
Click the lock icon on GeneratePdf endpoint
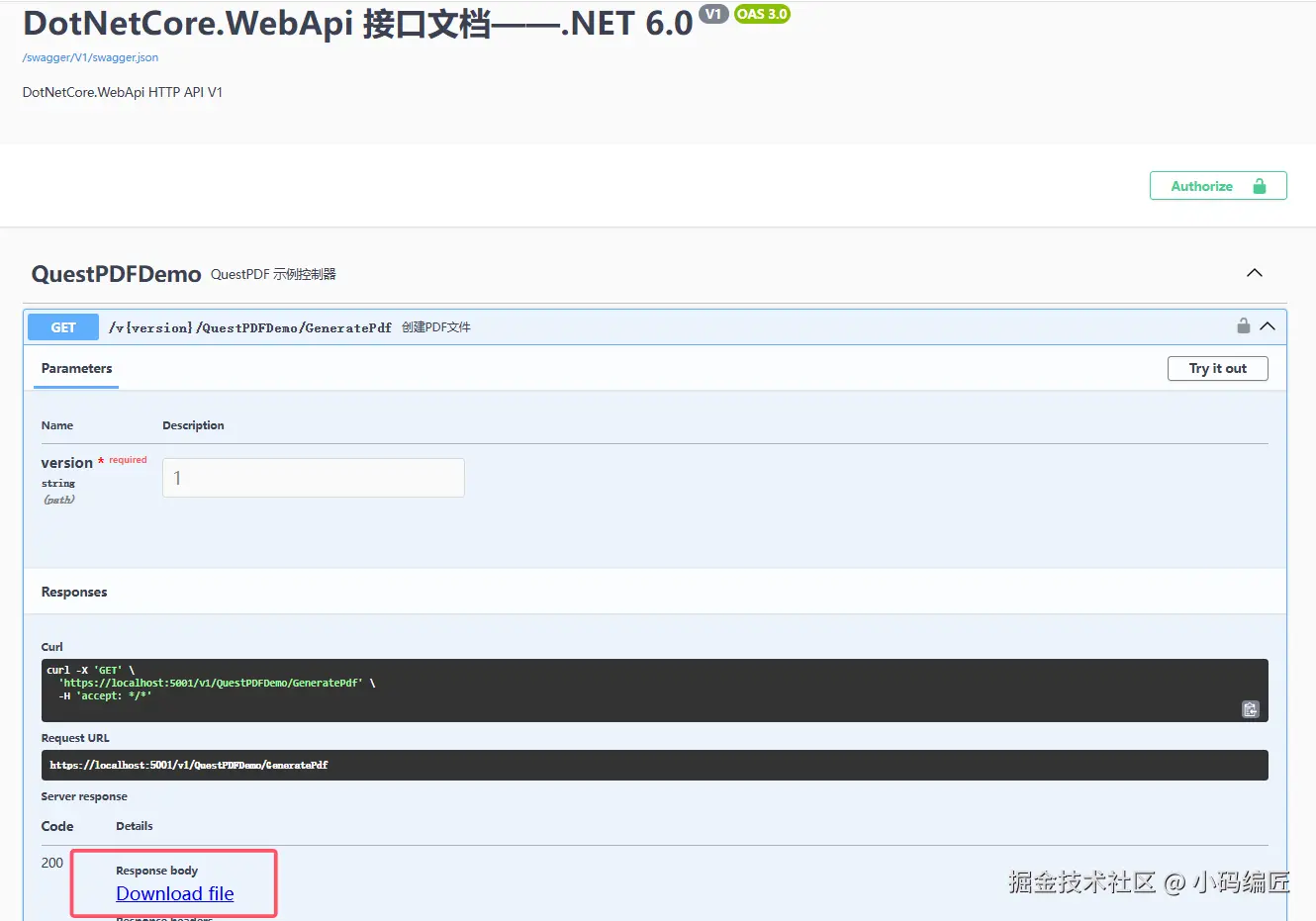click(1243, 325)
